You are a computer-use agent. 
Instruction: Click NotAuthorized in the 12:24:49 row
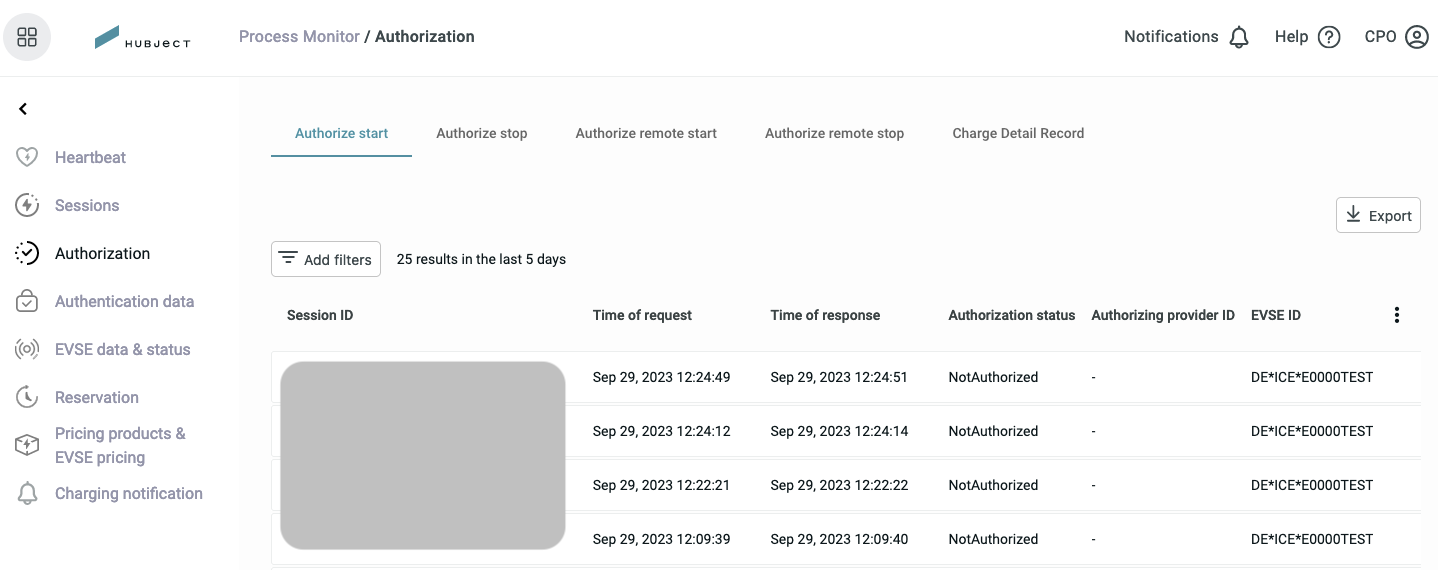click(x=993, y=377)
